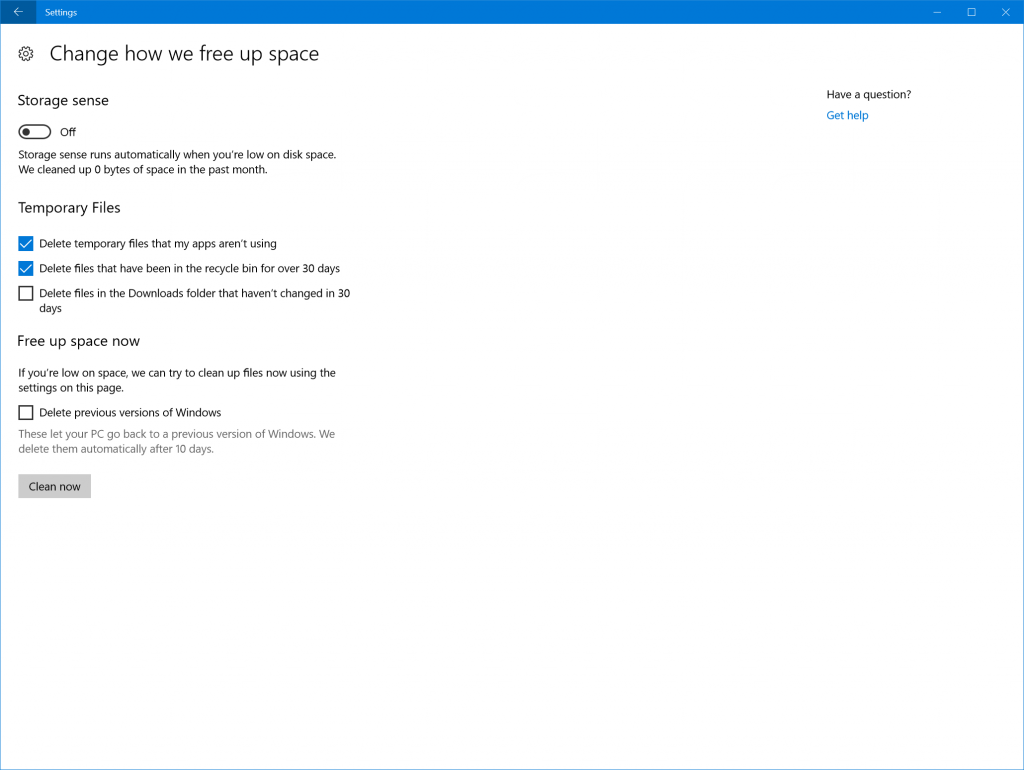Turn on the Storage sense switch

34,132
